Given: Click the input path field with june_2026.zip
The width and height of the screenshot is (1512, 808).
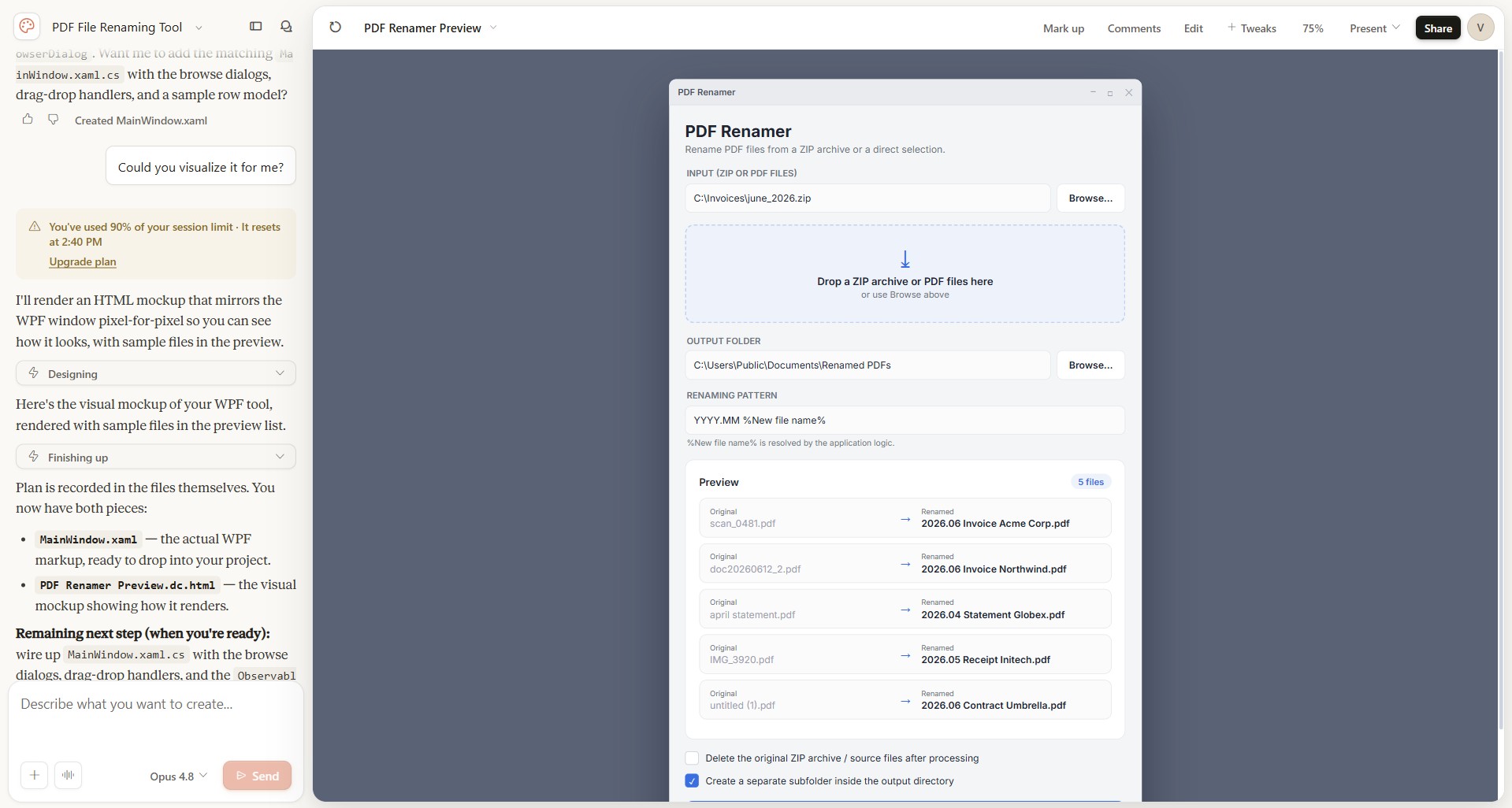Looking at the screenshot, I should (867, 198).
